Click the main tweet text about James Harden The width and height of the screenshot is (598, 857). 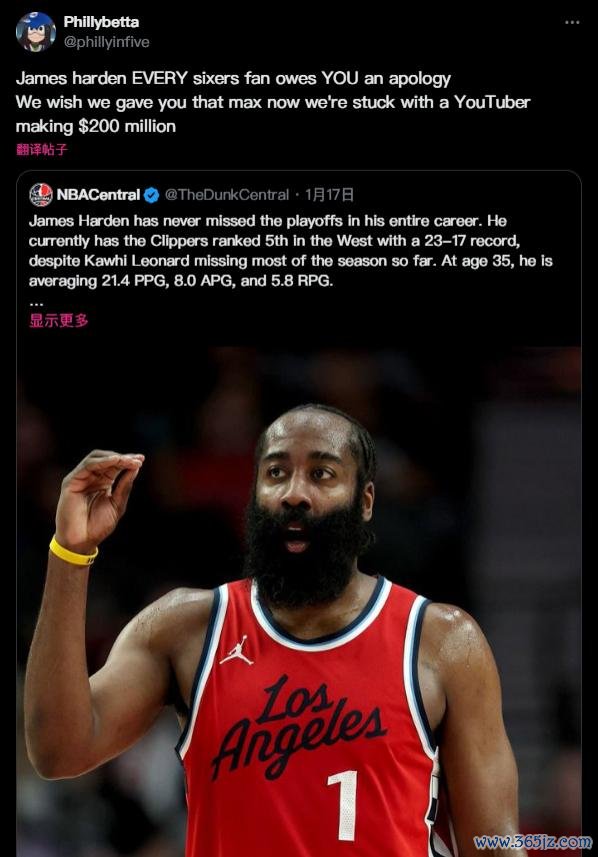tap(273, 102)
